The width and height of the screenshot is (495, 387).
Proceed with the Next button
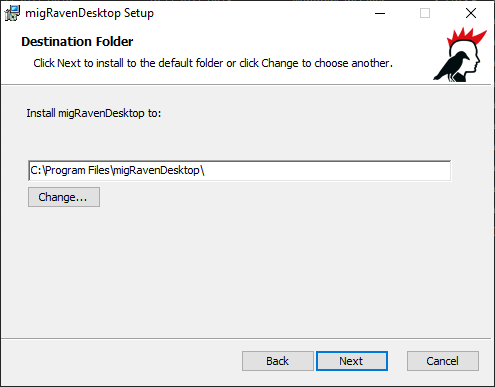pos(352,361)
